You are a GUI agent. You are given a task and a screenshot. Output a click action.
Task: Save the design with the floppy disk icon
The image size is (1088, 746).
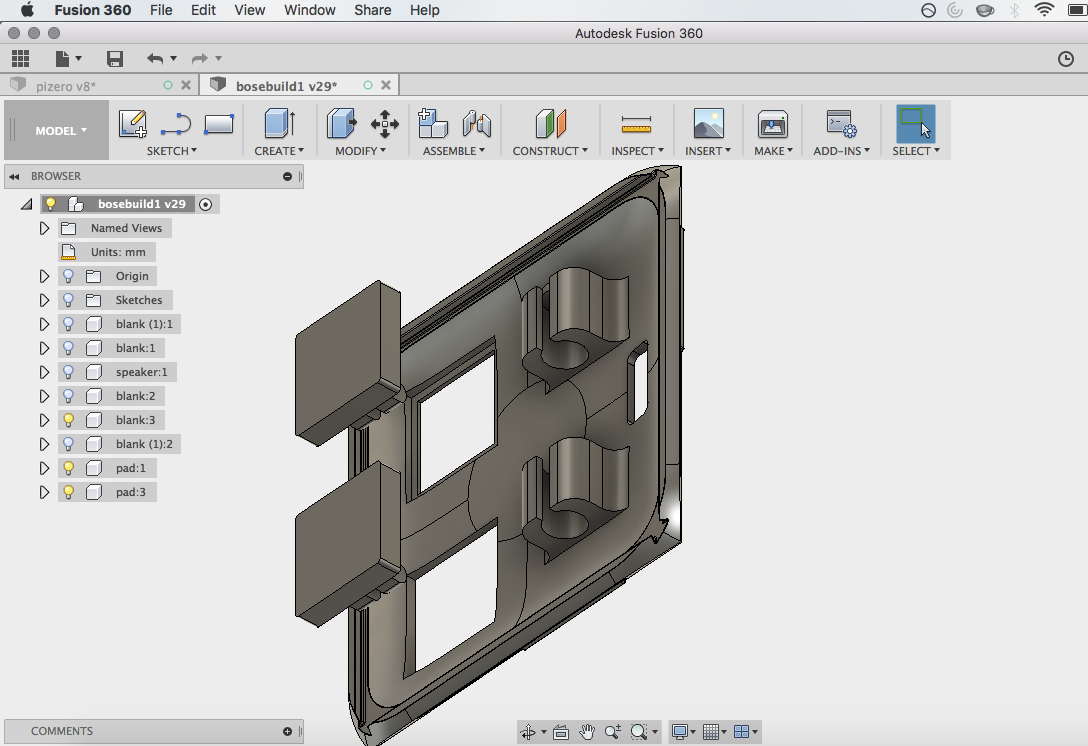pyautogui.click(x=114, y=59)
